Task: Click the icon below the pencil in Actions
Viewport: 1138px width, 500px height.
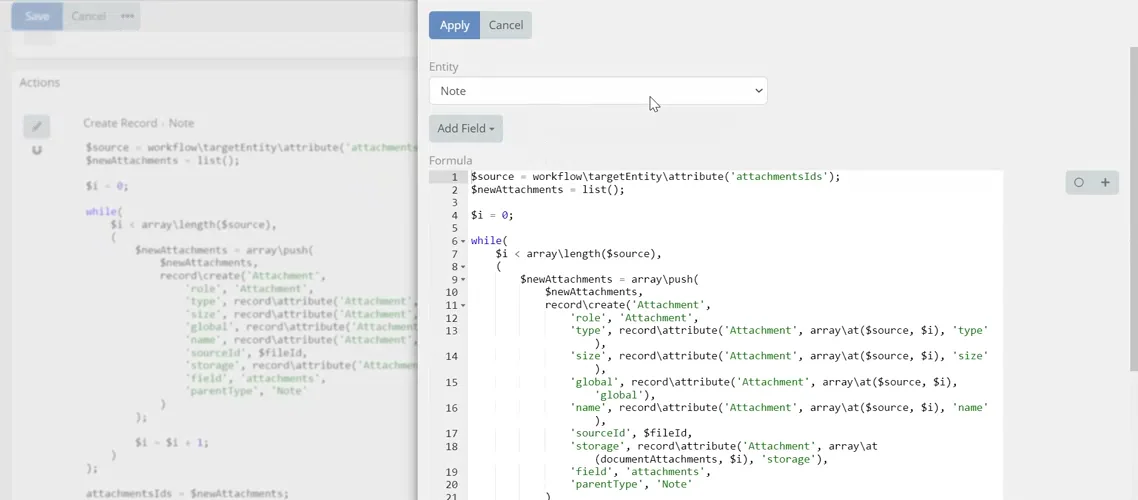Action: click(37, 150)
